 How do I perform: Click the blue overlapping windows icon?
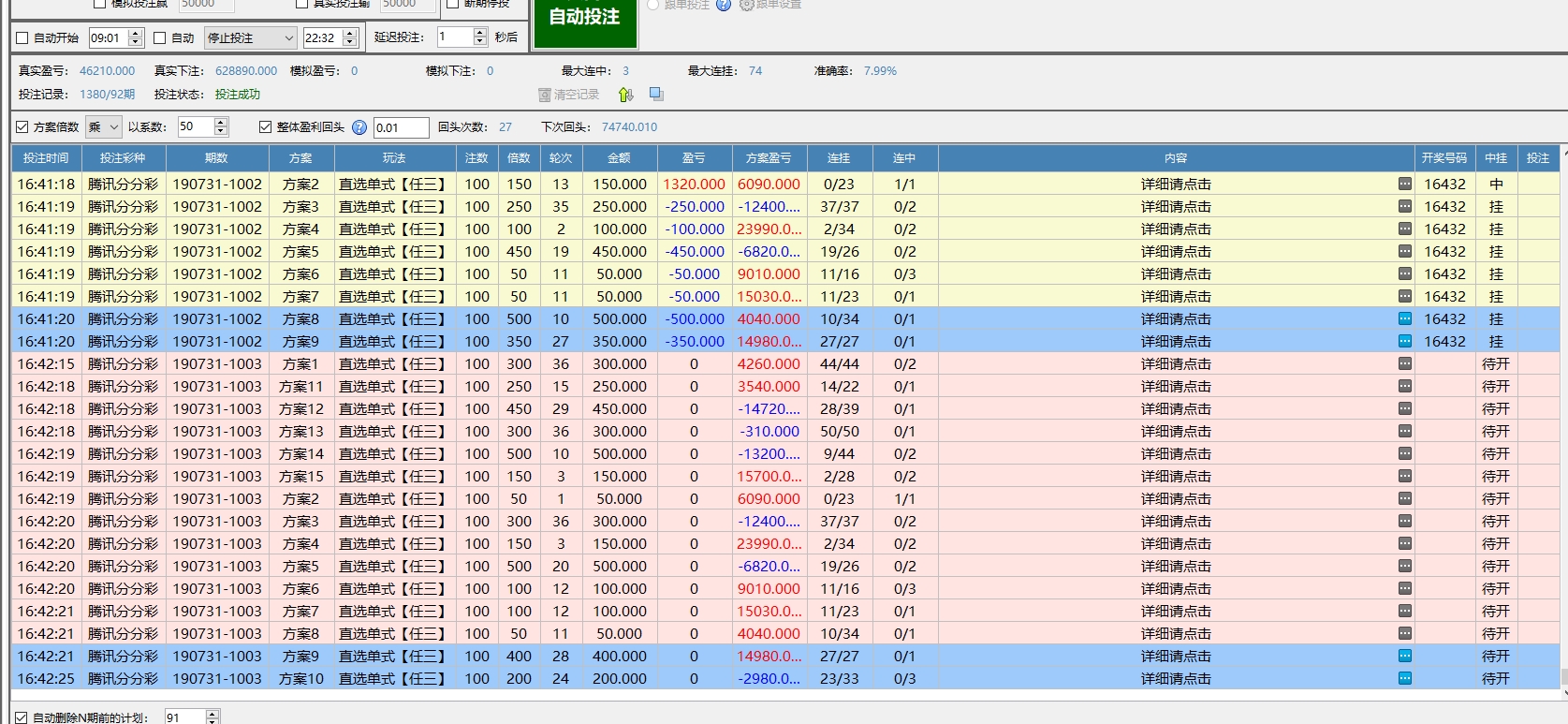pos(656,94)
